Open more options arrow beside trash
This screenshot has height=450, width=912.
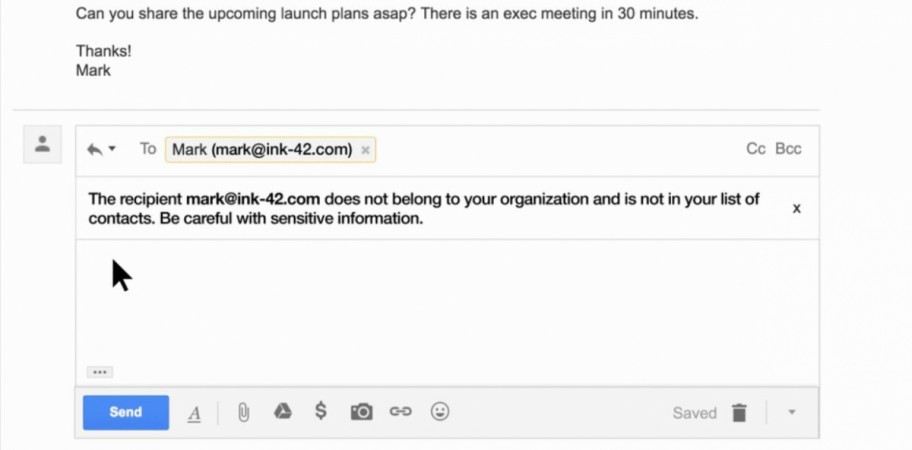point(791,412)
